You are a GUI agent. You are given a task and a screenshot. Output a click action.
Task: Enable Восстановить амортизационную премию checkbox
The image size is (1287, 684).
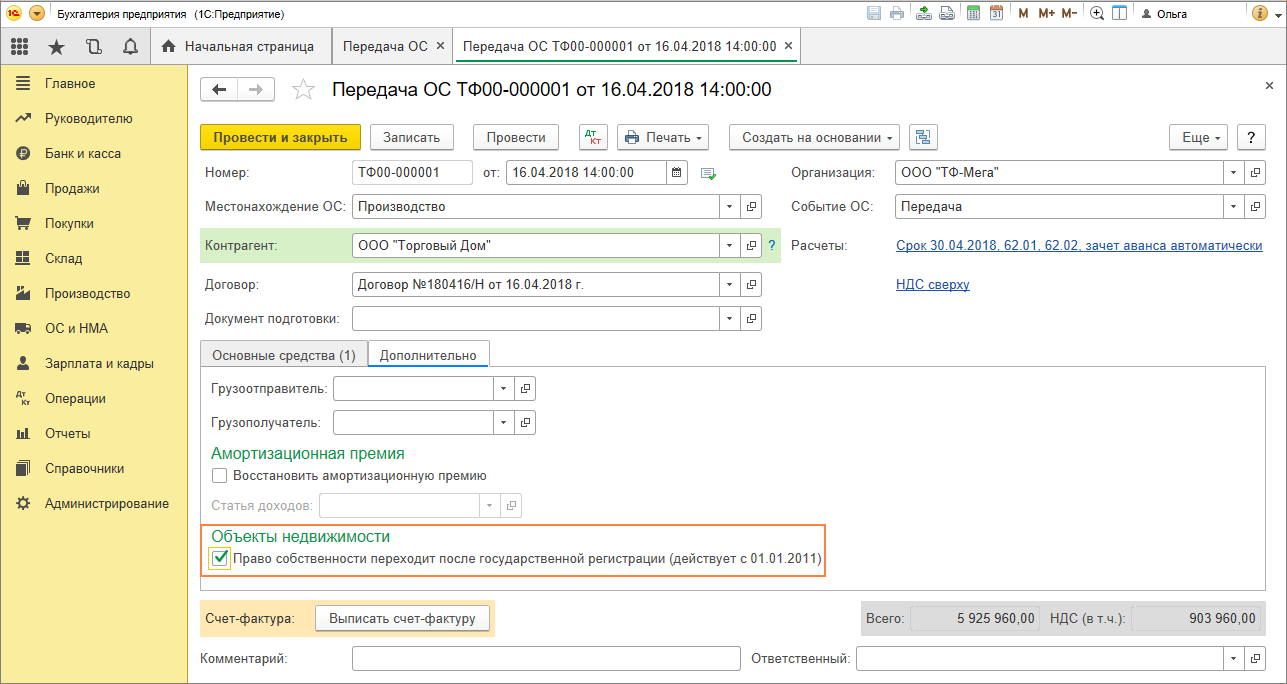(220, 476)
